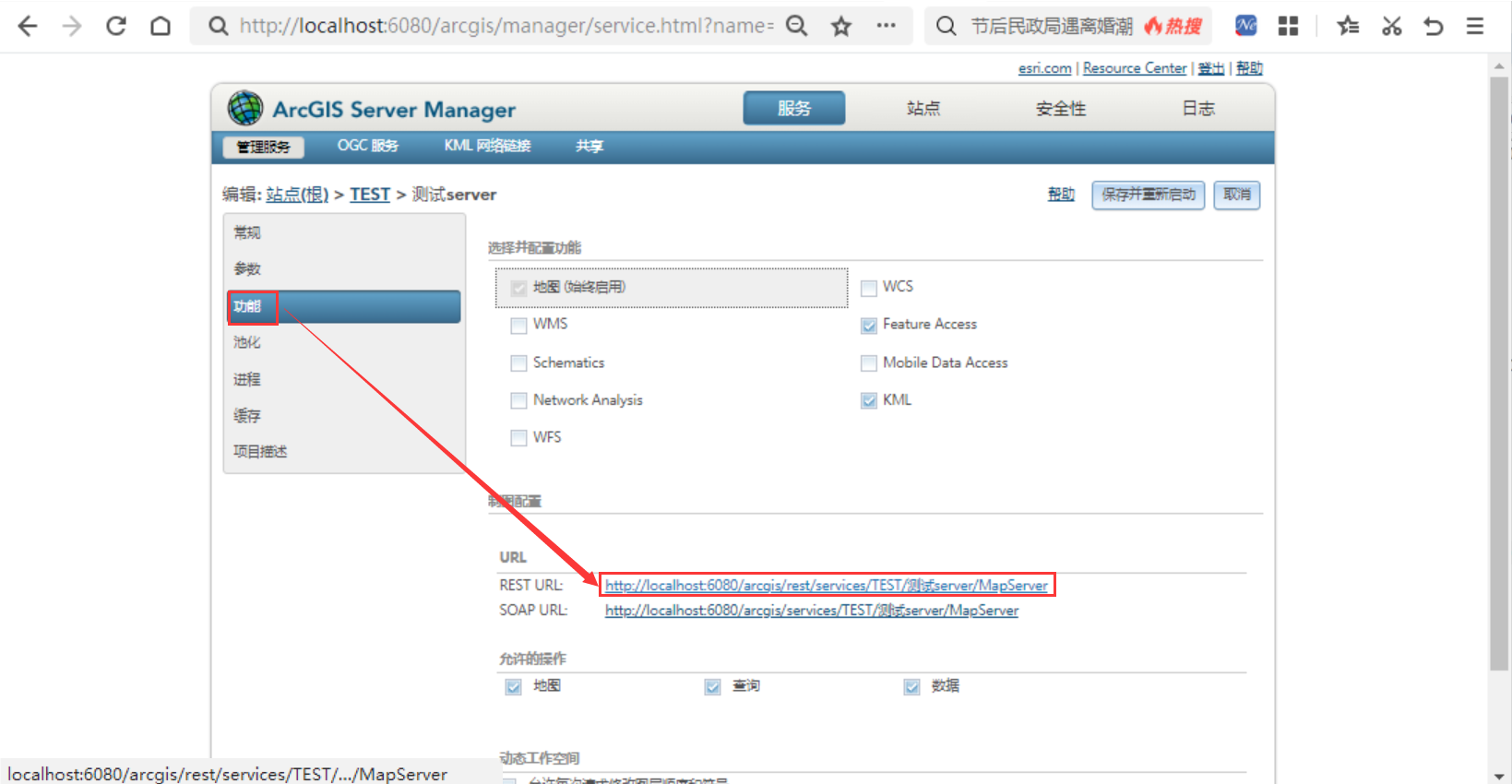The height and width of the screenshot is (784, 1512).
Task: Enable the WCS capability checkbox
Action: tap(868, 288)
